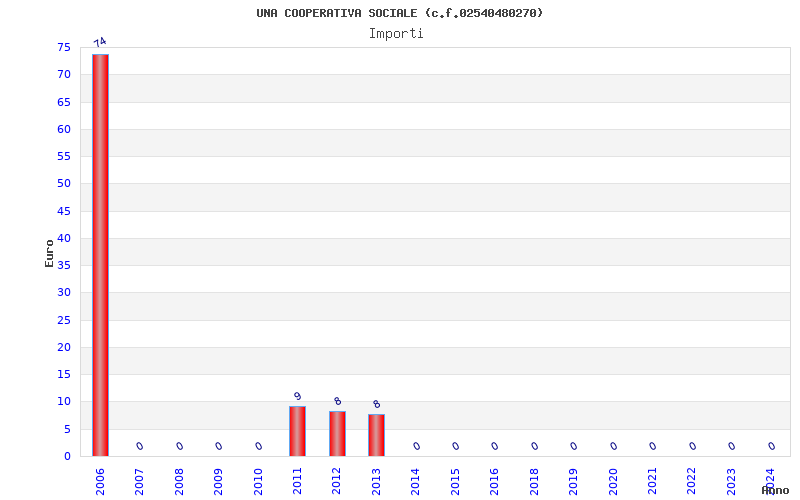
Task: Click x-axis year label 2022
Action: pos(692,482)
